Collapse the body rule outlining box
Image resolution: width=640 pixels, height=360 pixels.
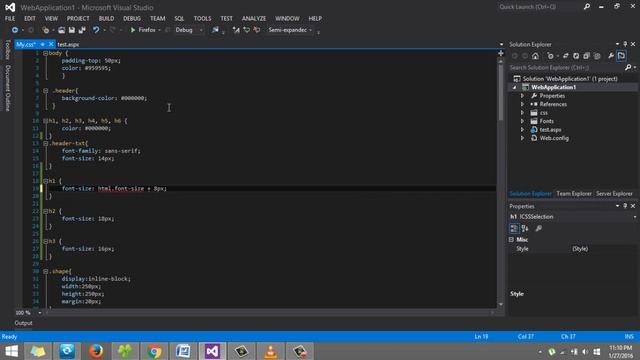click(x=45, y=53)
